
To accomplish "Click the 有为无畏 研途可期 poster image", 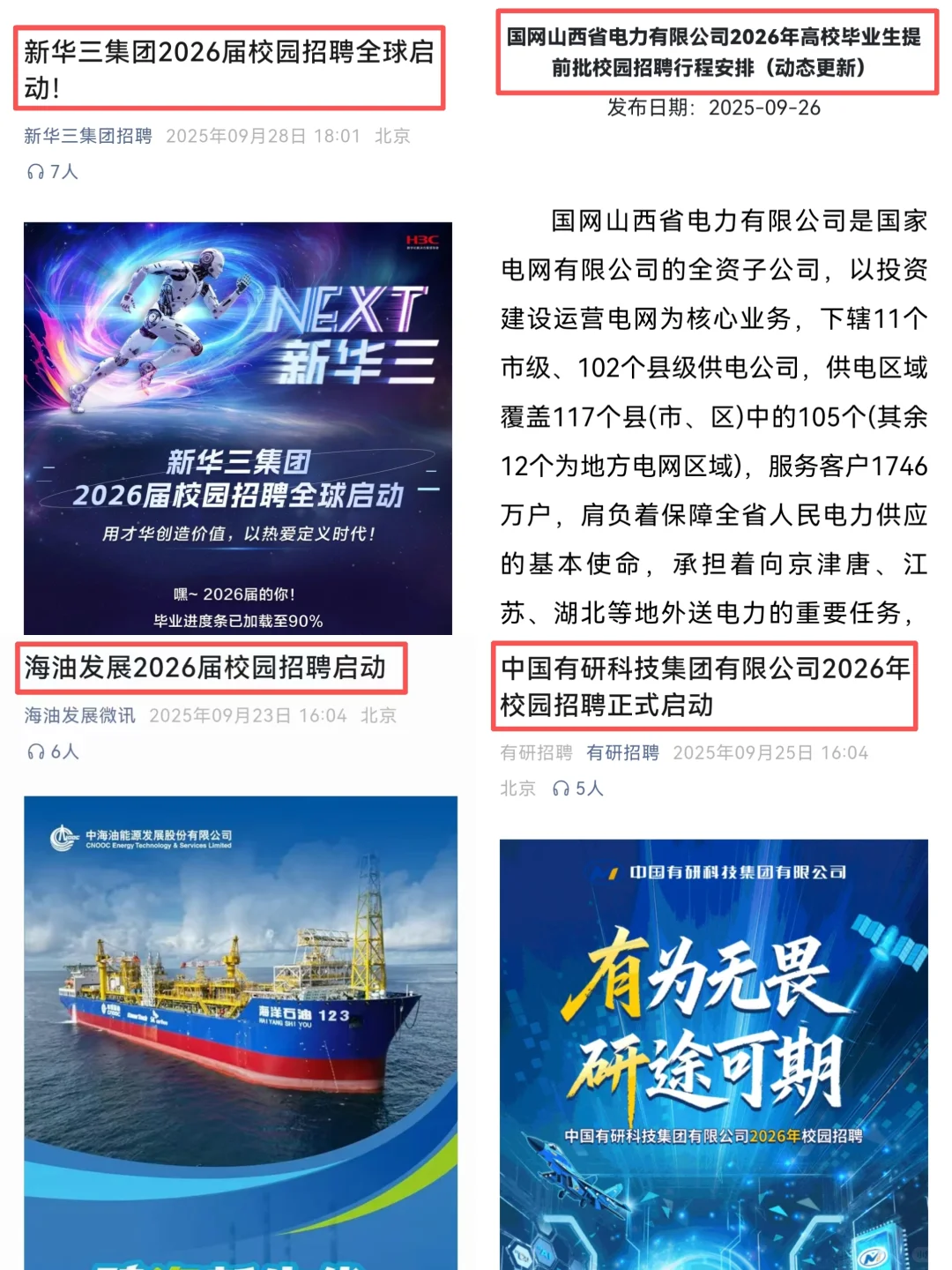I will [x=714, y=1055].
